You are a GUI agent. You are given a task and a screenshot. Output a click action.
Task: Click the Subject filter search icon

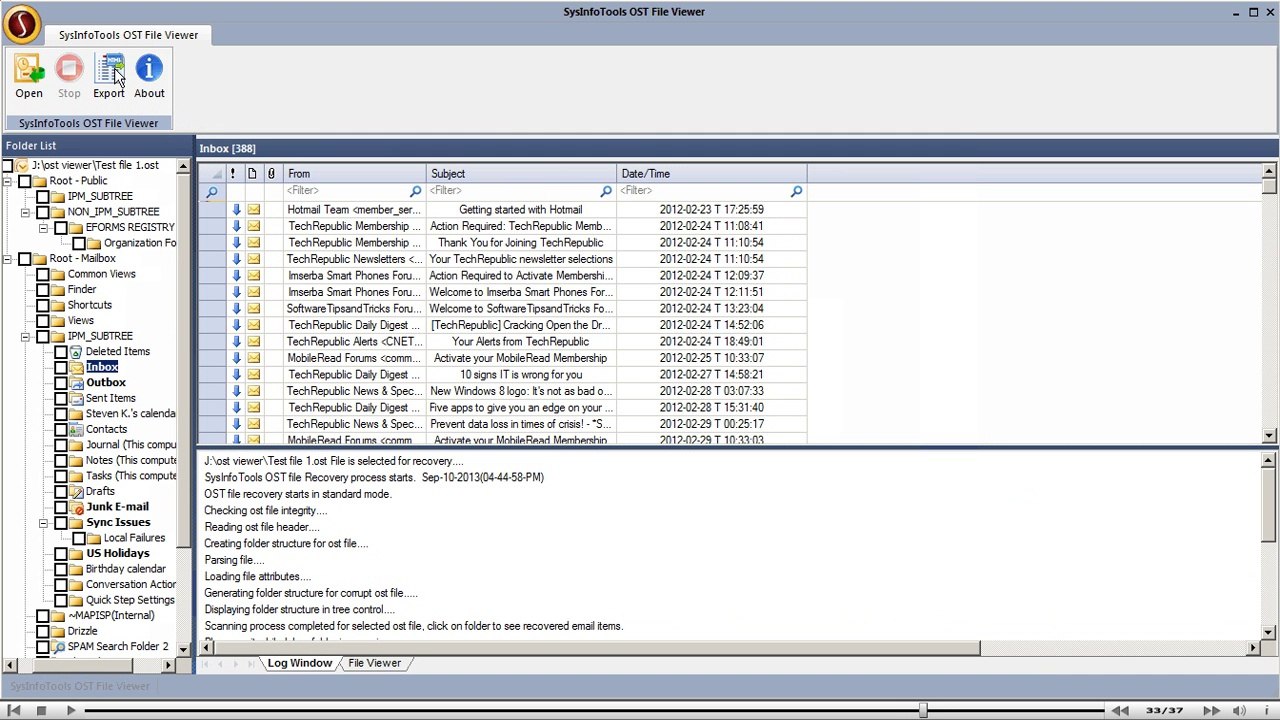point(606,191)
